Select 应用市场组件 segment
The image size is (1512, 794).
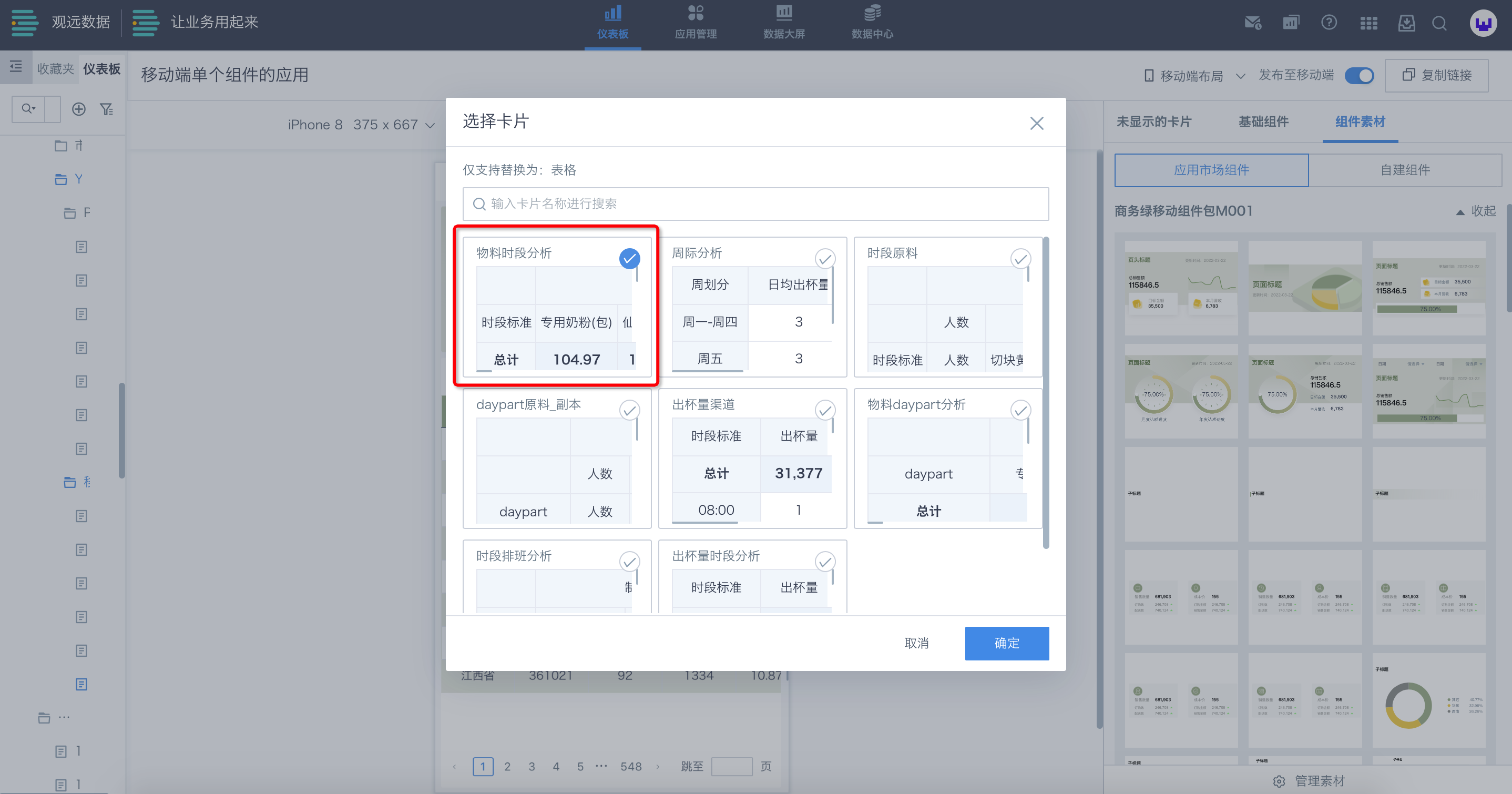pyautogui.click(x=1211, y=170)
